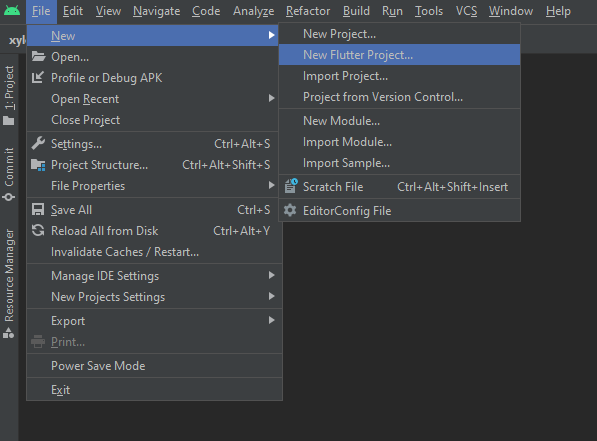Click the Project Structure icon
This screenshot has width=597, height=441.
(x=38, y=165)
